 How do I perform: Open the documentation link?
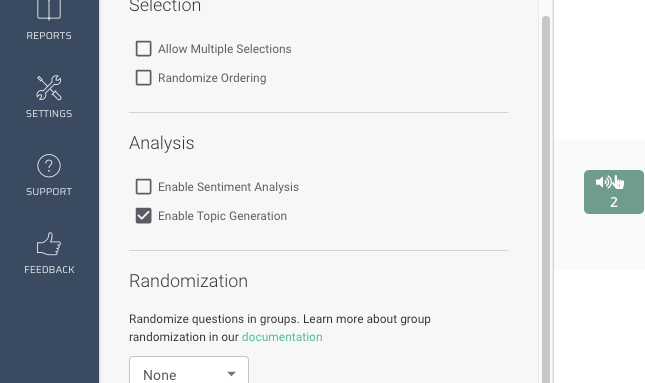[x=282, y=337]
